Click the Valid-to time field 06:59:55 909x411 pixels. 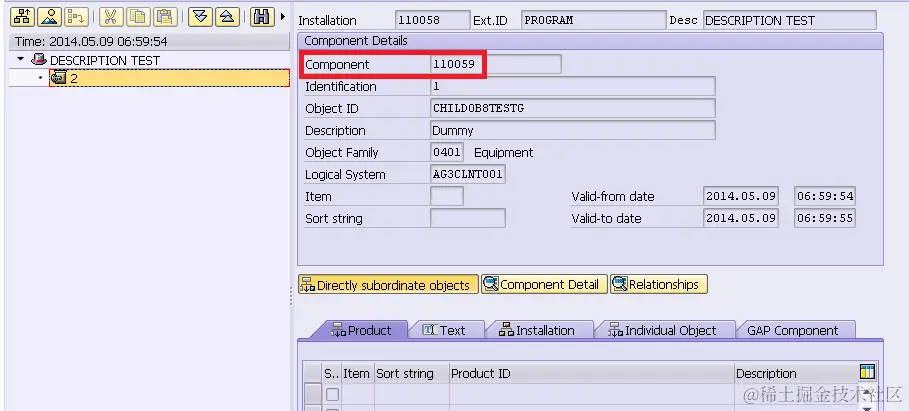click(825, 219)
